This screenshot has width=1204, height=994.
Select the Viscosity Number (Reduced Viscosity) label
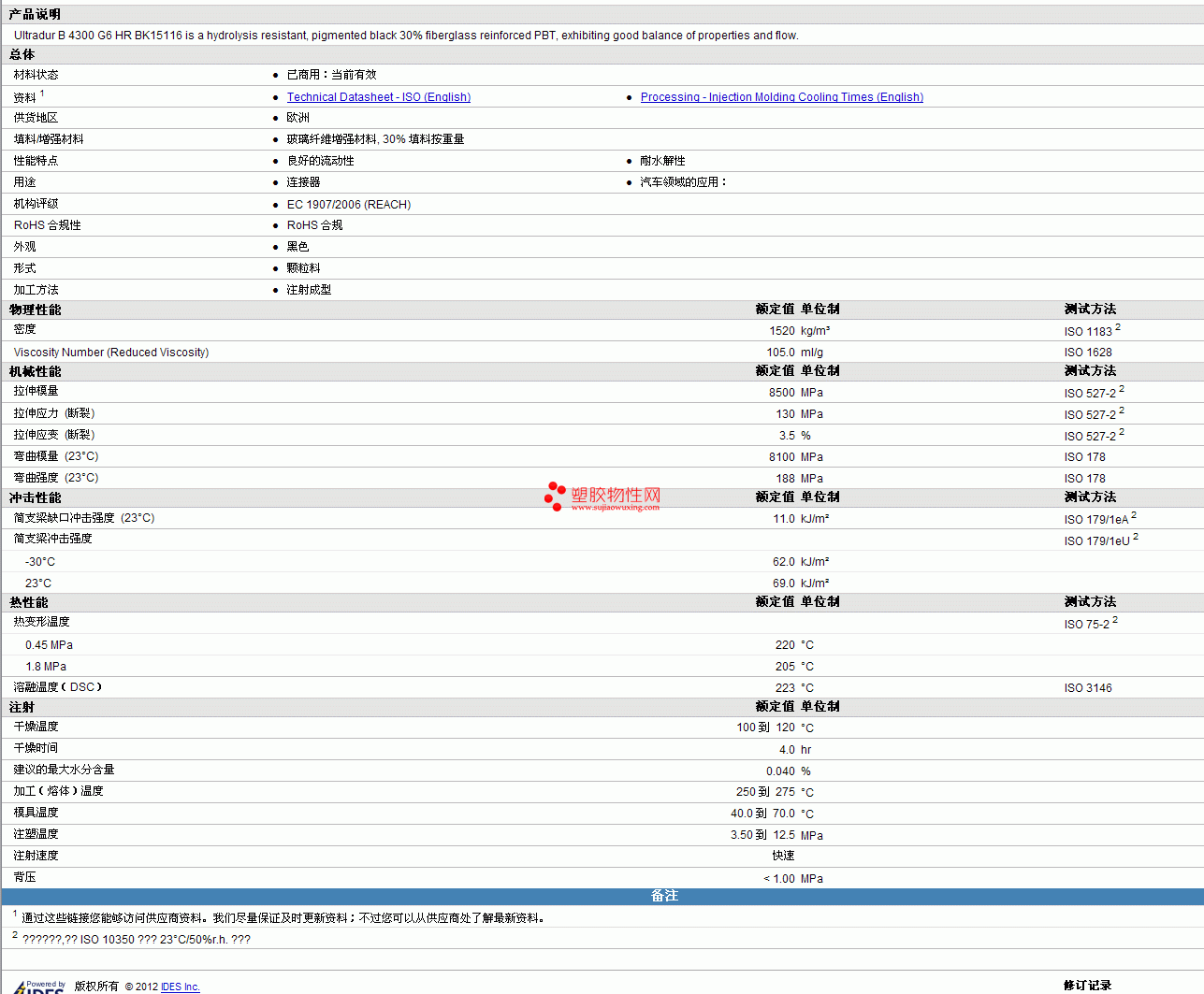coord(111,353)
